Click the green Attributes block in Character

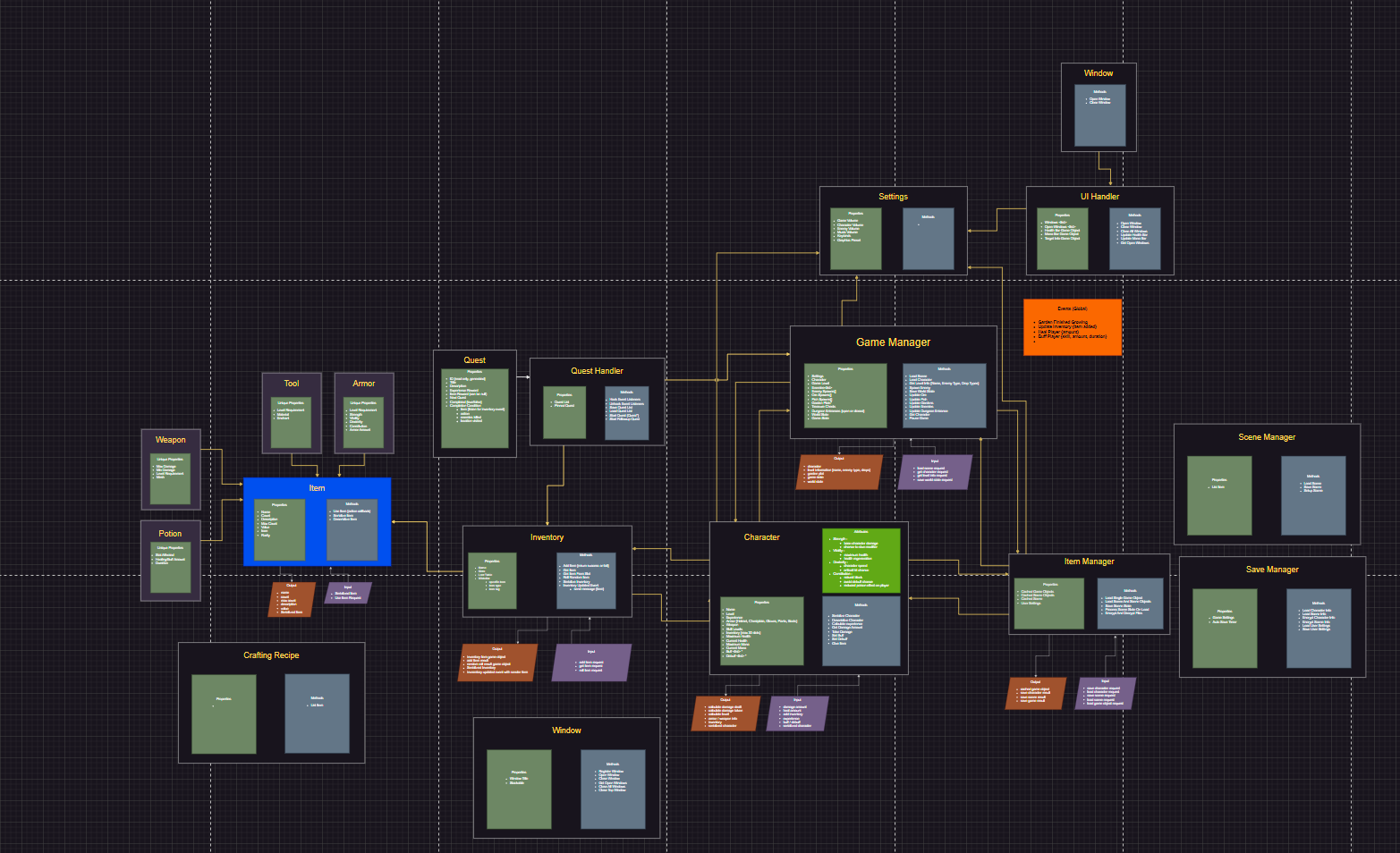(861, 561)
